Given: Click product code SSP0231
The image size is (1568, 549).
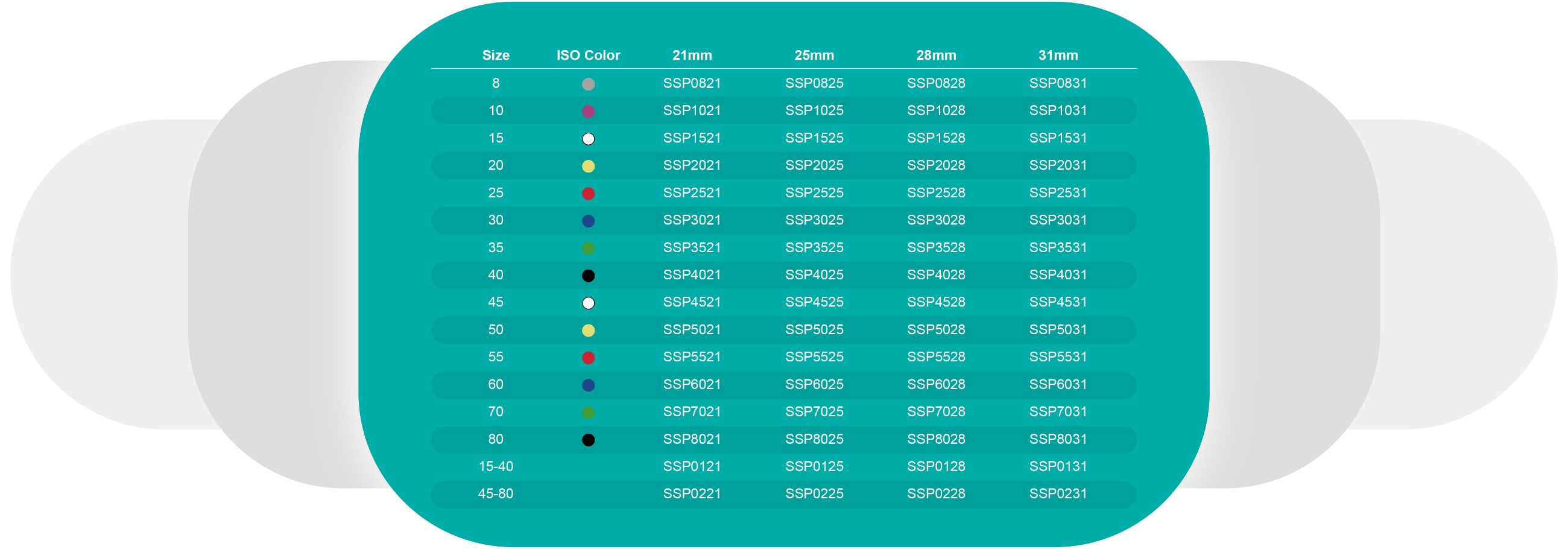Looking at the screenshot, I should [x=1058, y=494].
